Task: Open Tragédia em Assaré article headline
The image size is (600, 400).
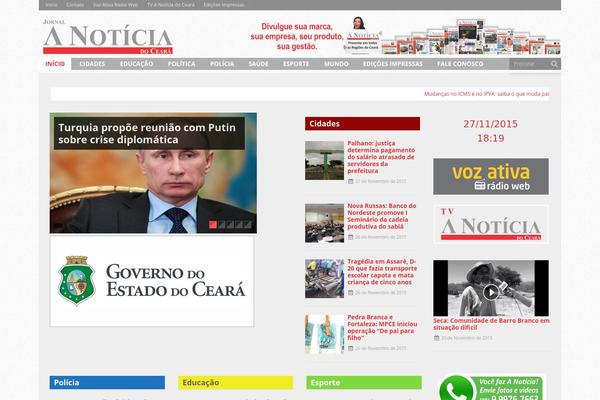Action: point(382,272)
